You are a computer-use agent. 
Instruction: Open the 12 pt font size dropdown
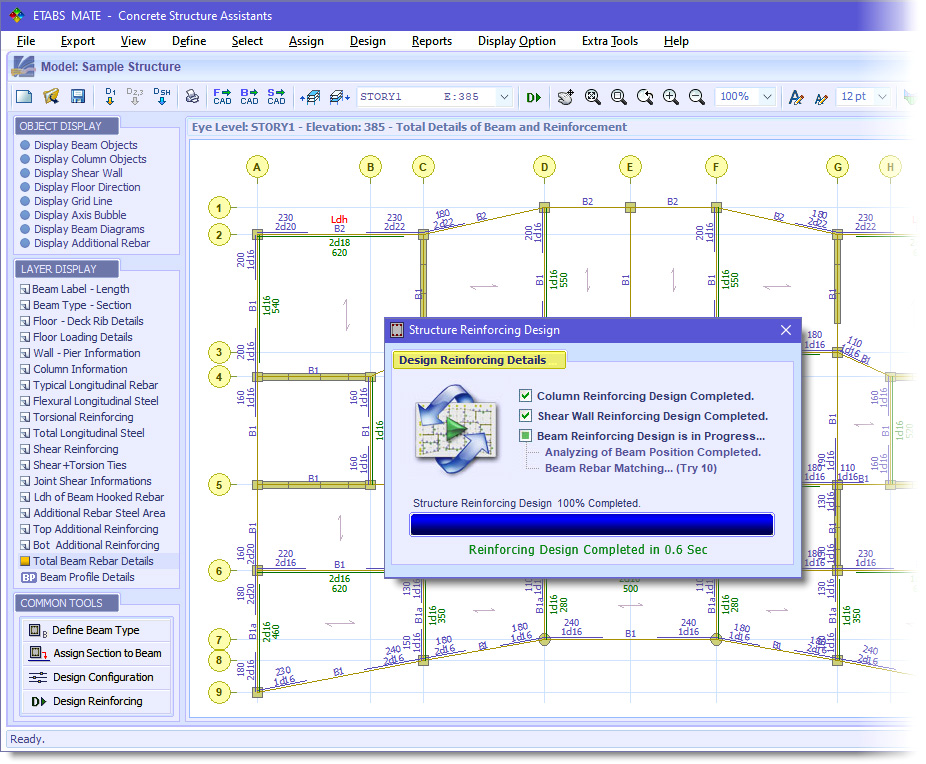883,97
